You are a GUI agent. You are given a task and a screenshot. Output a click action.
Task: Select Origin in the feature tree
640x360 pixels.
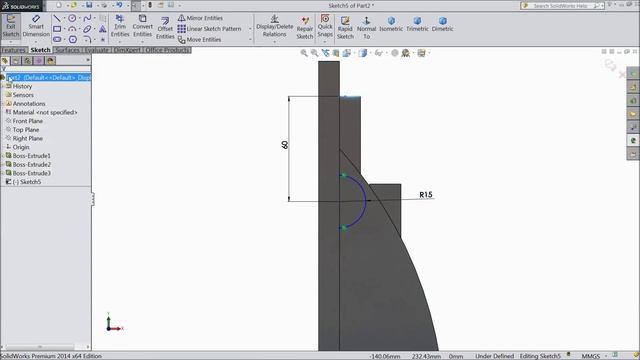[18, 147]
